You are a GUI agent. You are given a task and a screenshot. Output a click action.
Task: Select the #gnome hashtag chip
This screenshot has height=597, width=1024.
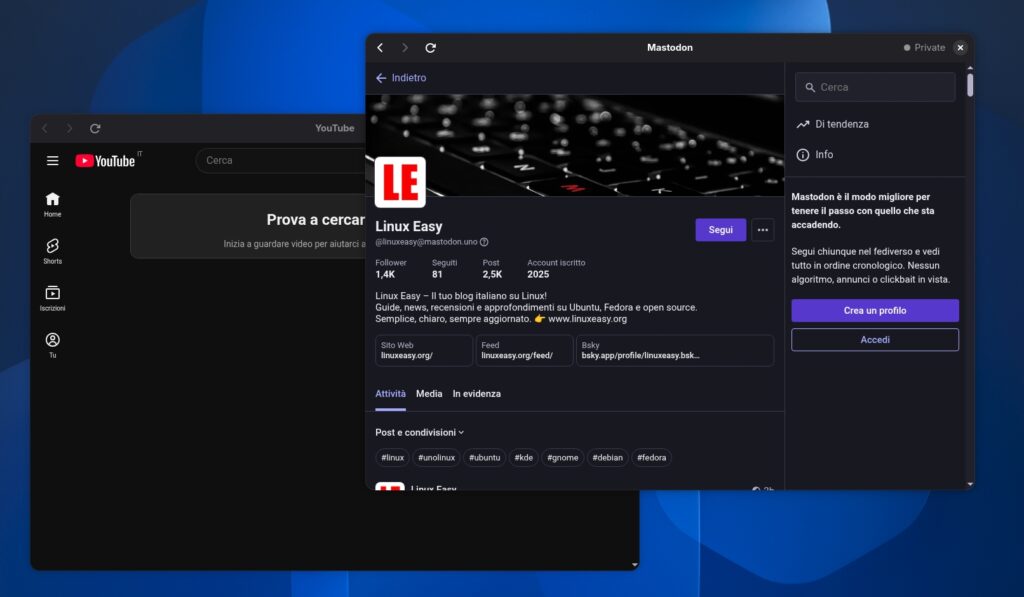(562, 458)
